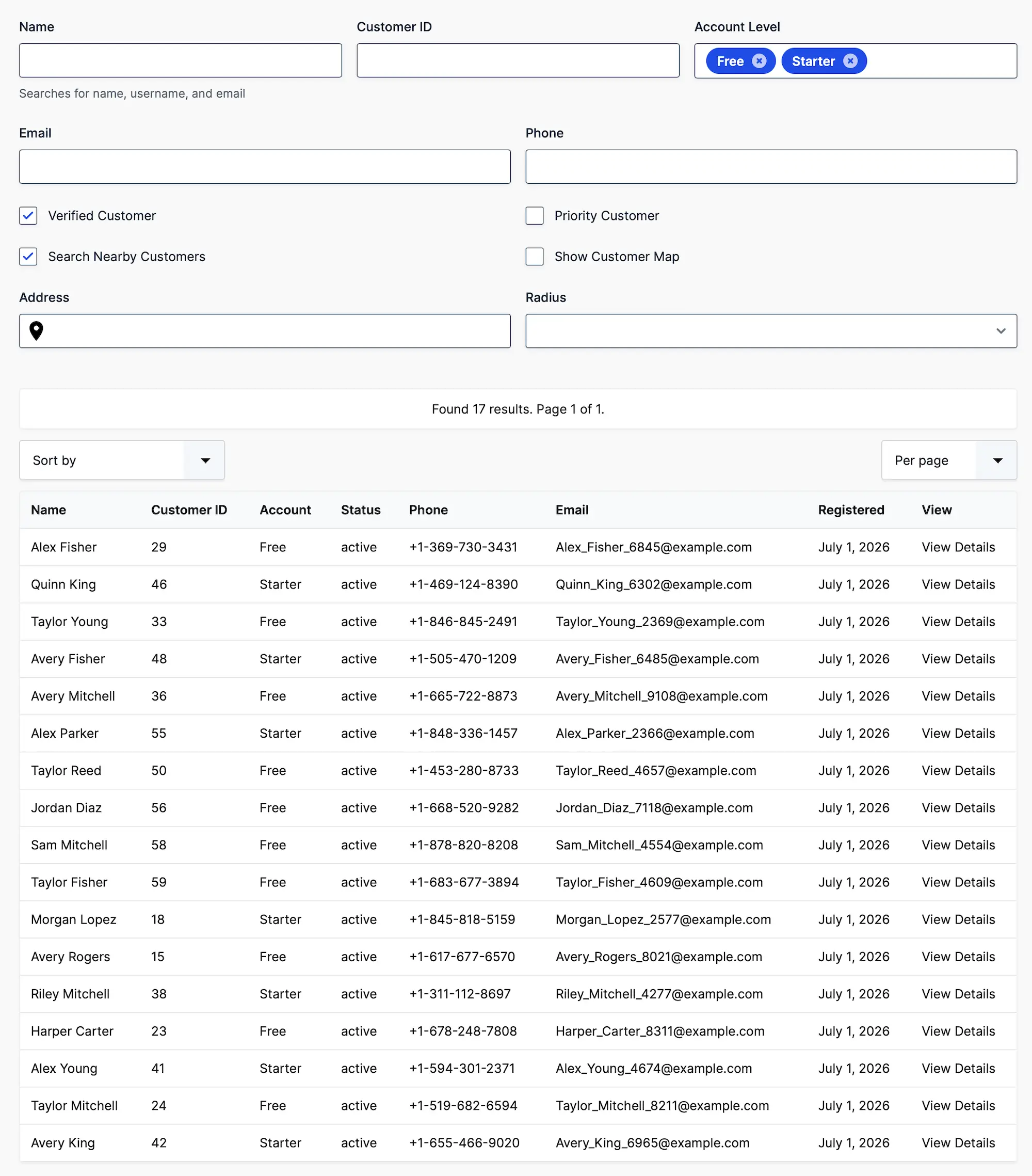The height and width of the screenshot is (1176, 1032).
Task: View Details for Taylor Young
Action: coord(958,622)
